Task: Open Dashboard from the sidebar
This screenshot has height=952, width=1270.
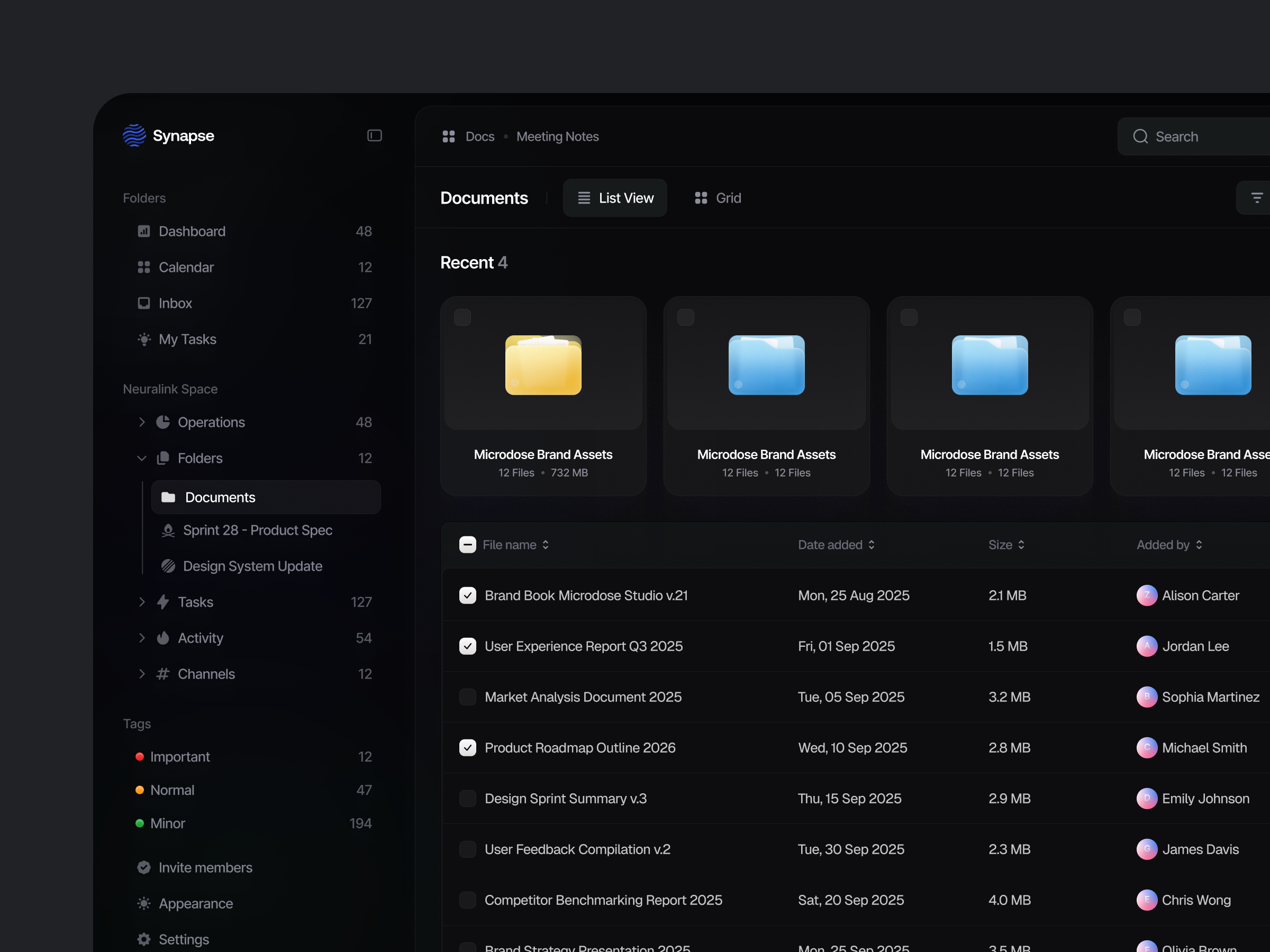Action: click(192, 231)
